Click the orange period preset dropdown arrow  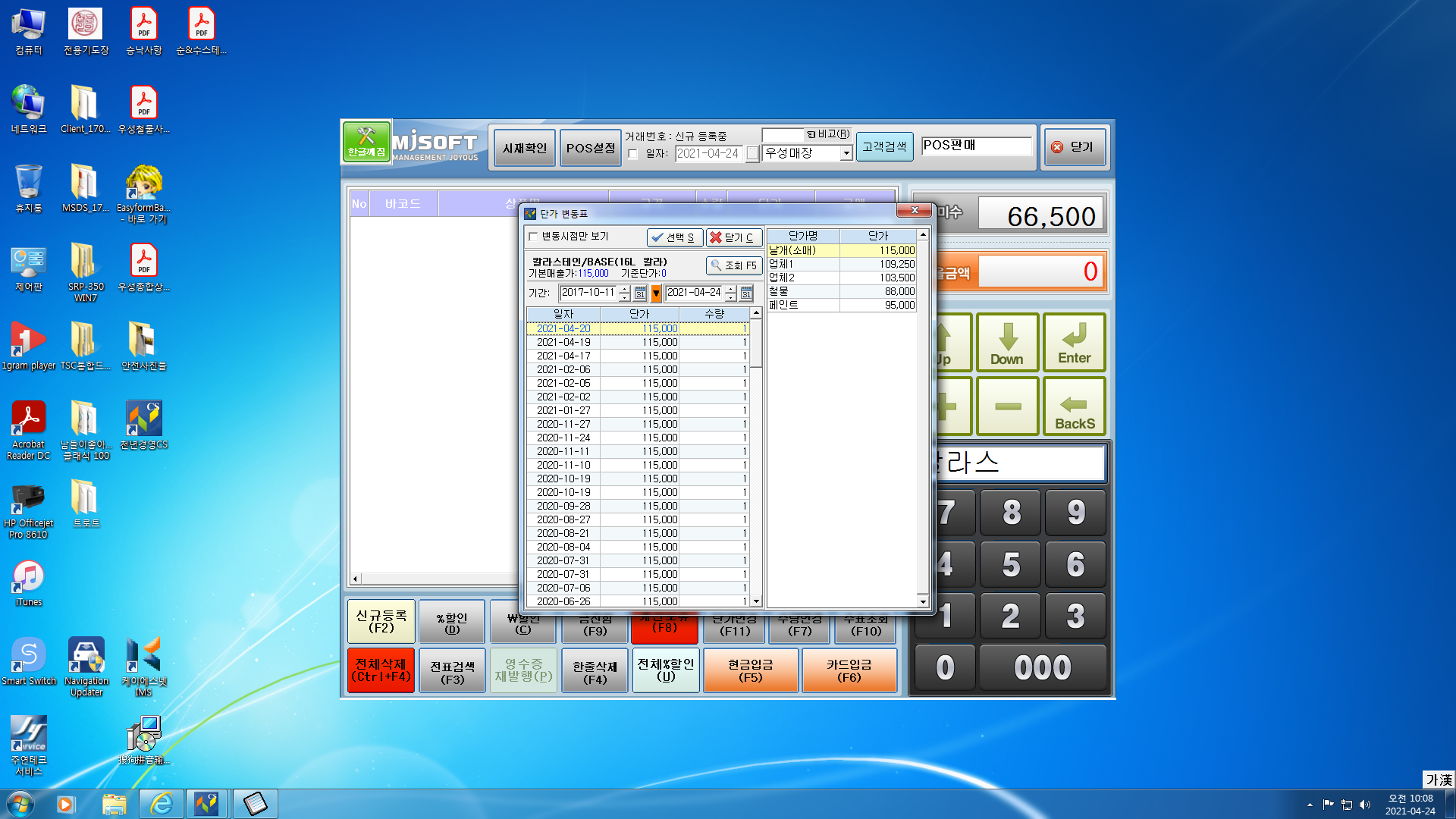[656, 293]
